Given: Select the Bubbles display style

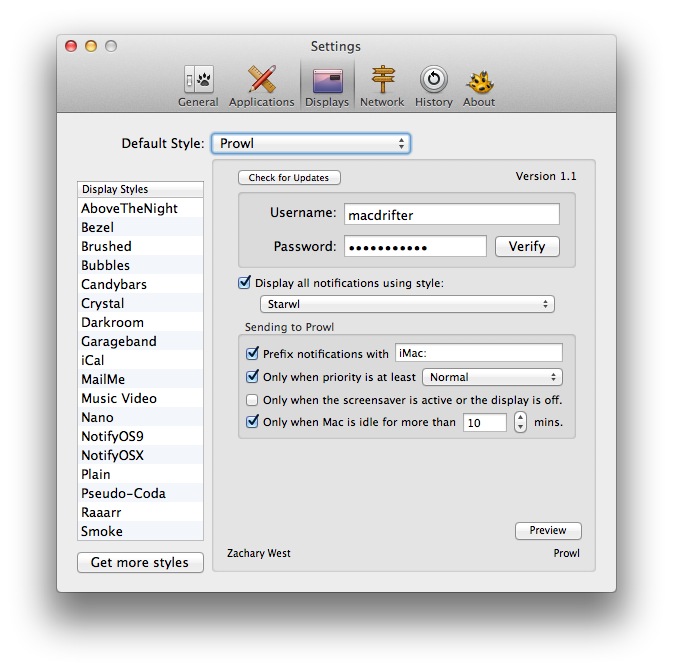Looking at the screenshot, I should [x=140, y=265].
